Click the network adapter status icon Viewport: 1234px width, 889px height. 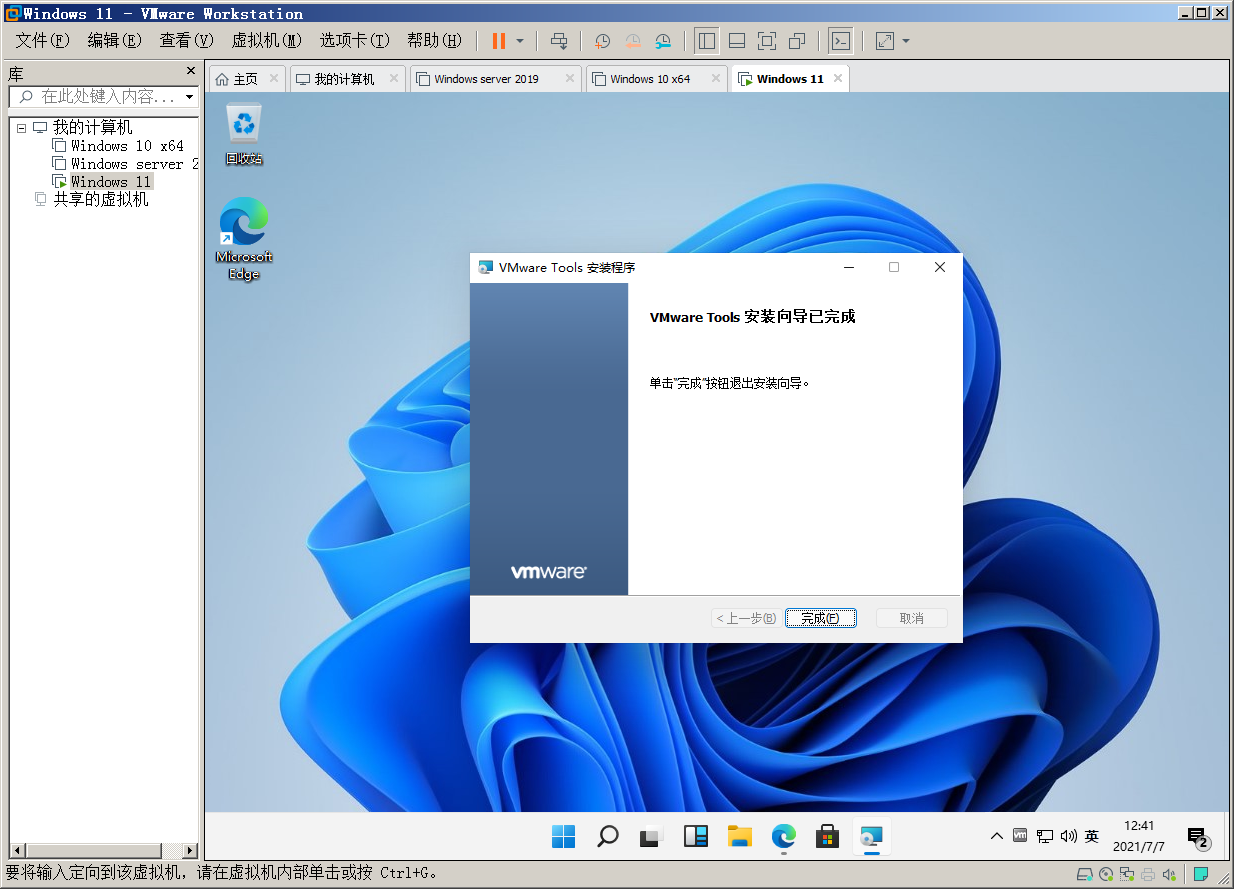(x=1129, y=874)
